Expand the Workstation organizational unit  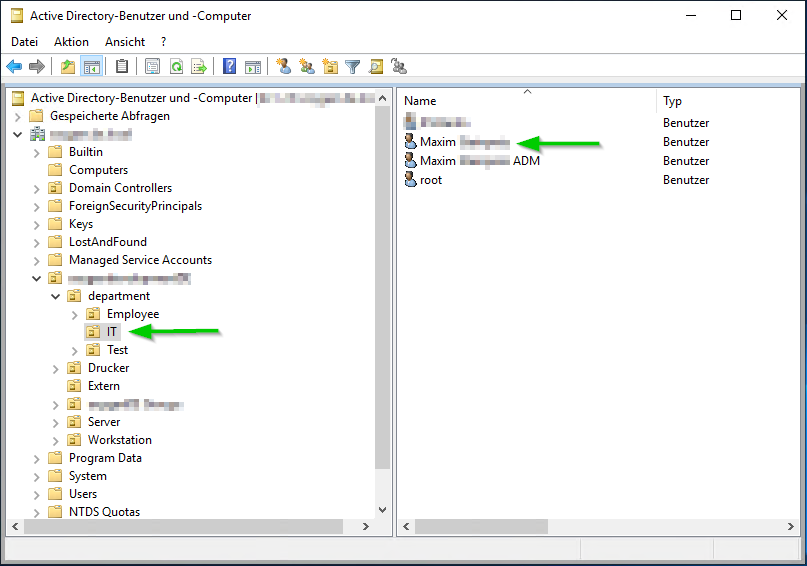point(56,441)
